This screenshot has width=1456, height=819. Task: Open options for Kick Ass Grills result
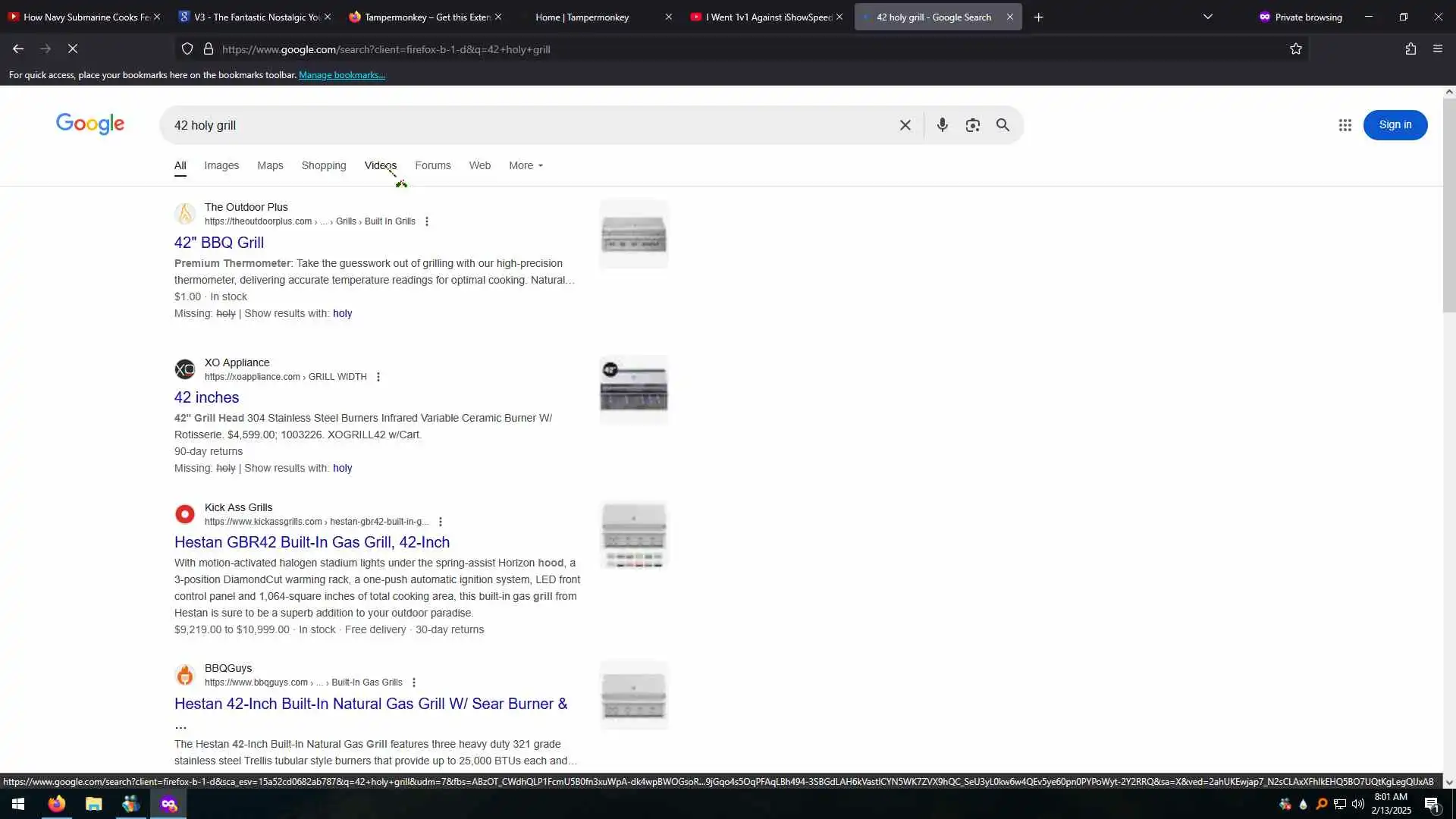pyautogui.click(x=441, y=522)
